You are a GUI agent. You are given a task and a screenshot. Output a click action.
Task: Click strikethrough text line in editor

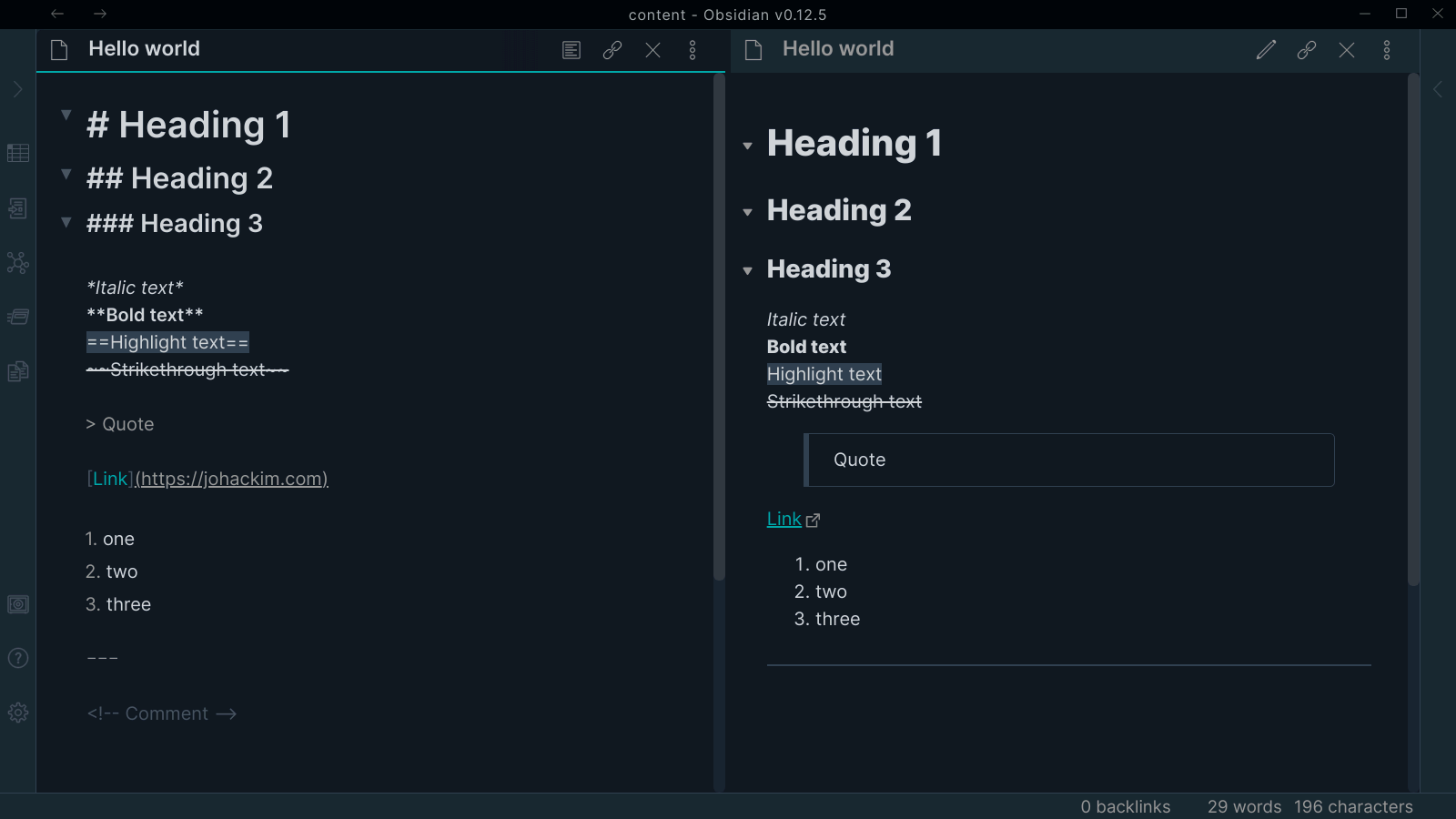coord(187,369)
